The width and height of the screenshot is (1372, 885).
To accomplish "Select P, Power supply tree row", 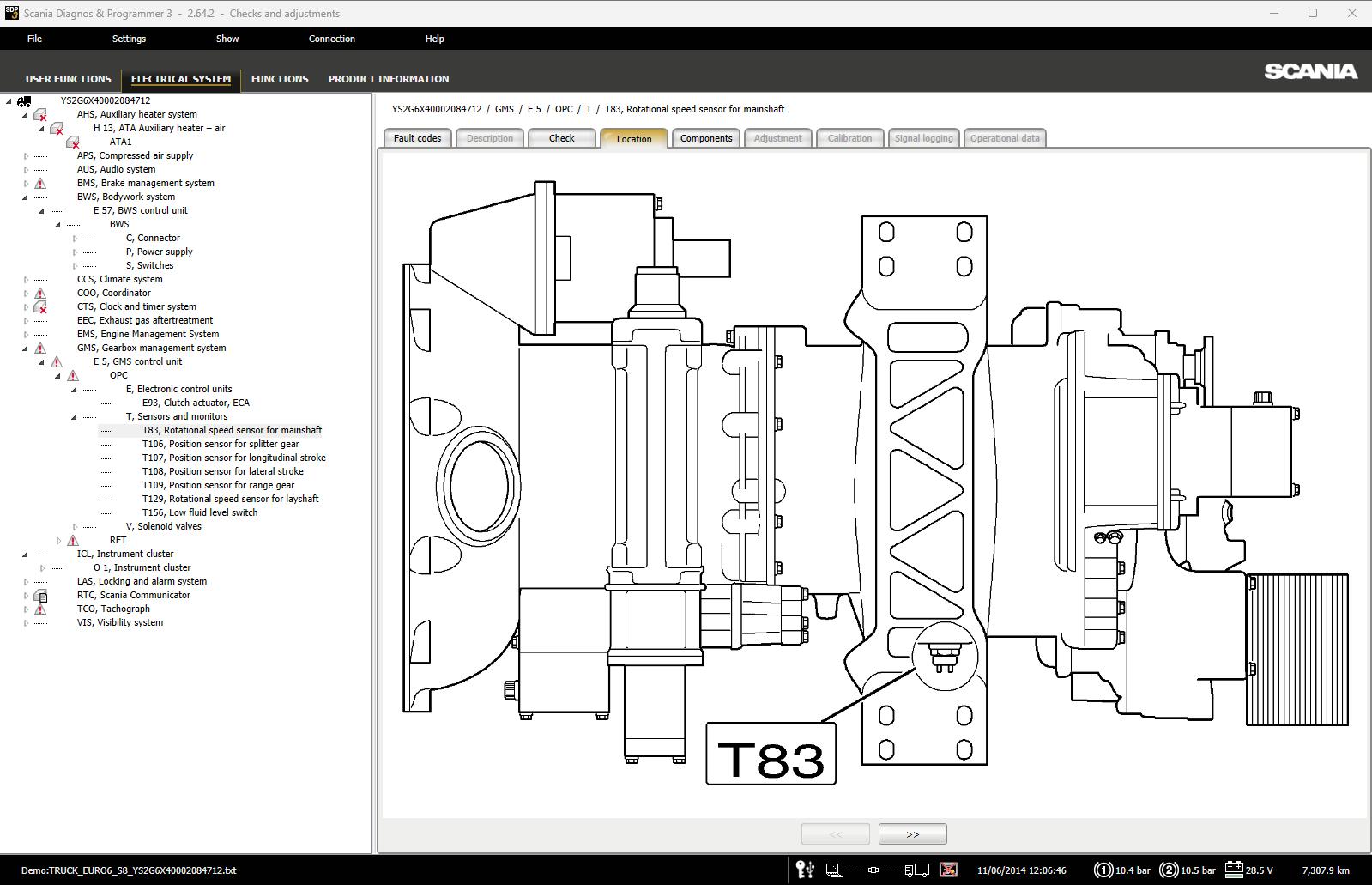I will [x=159, y=252].
